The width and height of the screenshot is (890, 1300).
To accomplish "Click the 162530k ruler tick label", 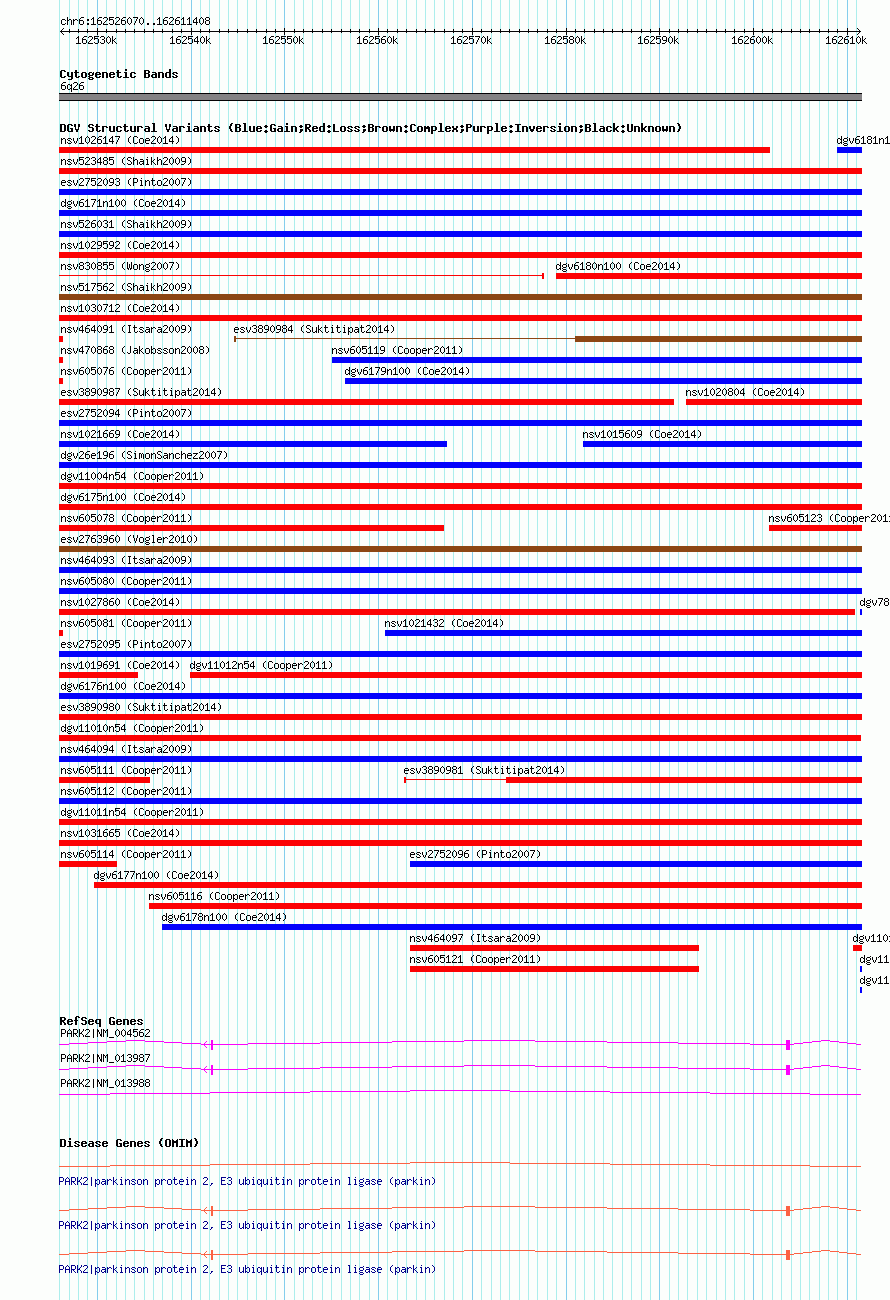I will point(96,40).
